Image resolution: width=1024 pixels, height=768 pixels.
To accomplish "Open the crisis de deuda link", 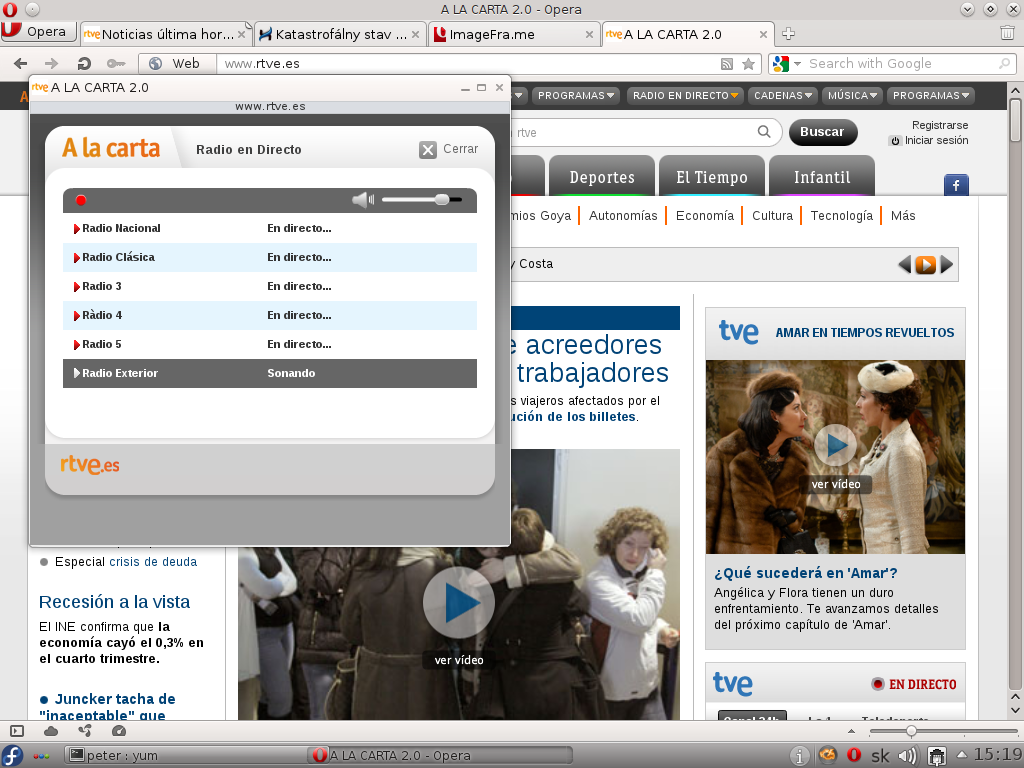I will 153,562.
